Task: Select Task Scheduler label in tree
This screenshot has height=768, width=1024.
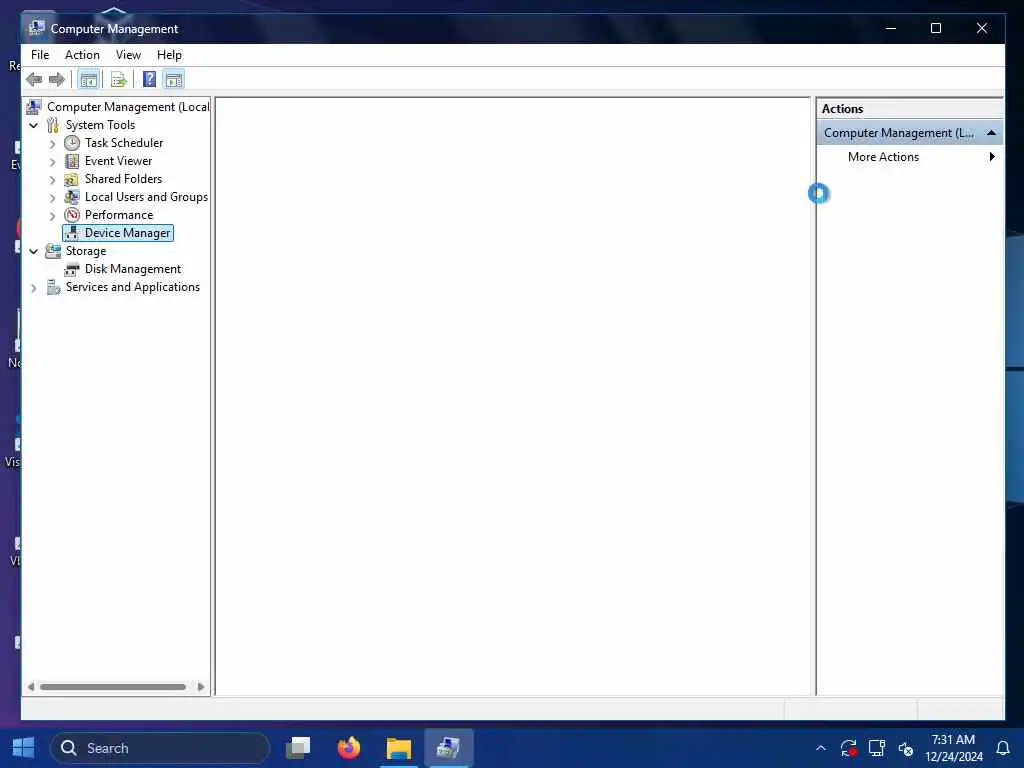Action: (x=123, y=143)
